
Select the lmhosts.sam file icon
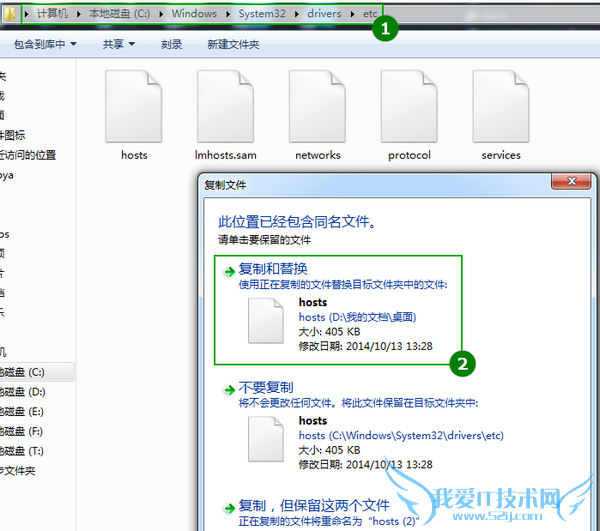click(225, 106)
